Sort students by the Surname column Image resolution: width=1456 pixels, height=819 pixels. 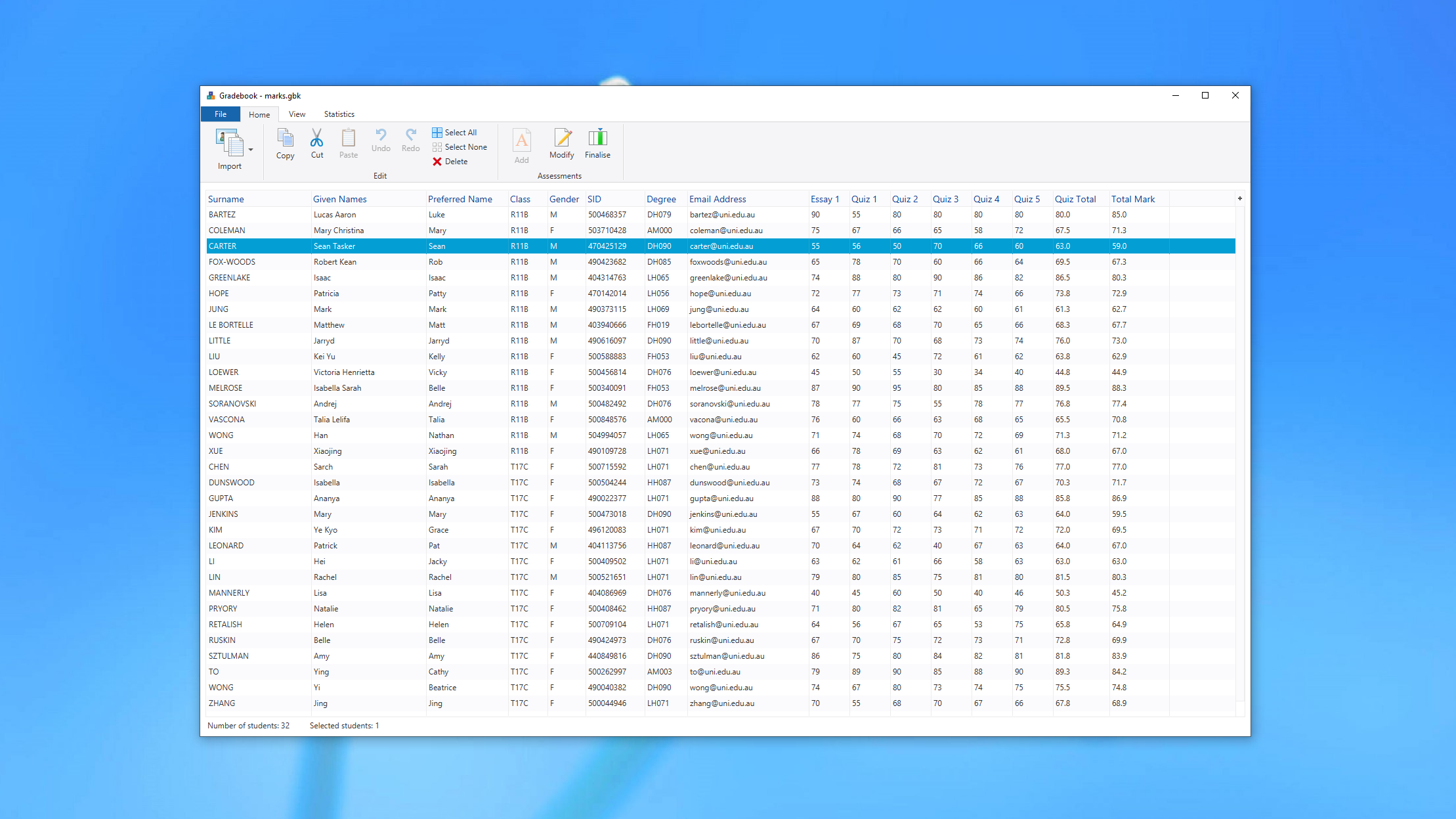click(x=226, y=198)
